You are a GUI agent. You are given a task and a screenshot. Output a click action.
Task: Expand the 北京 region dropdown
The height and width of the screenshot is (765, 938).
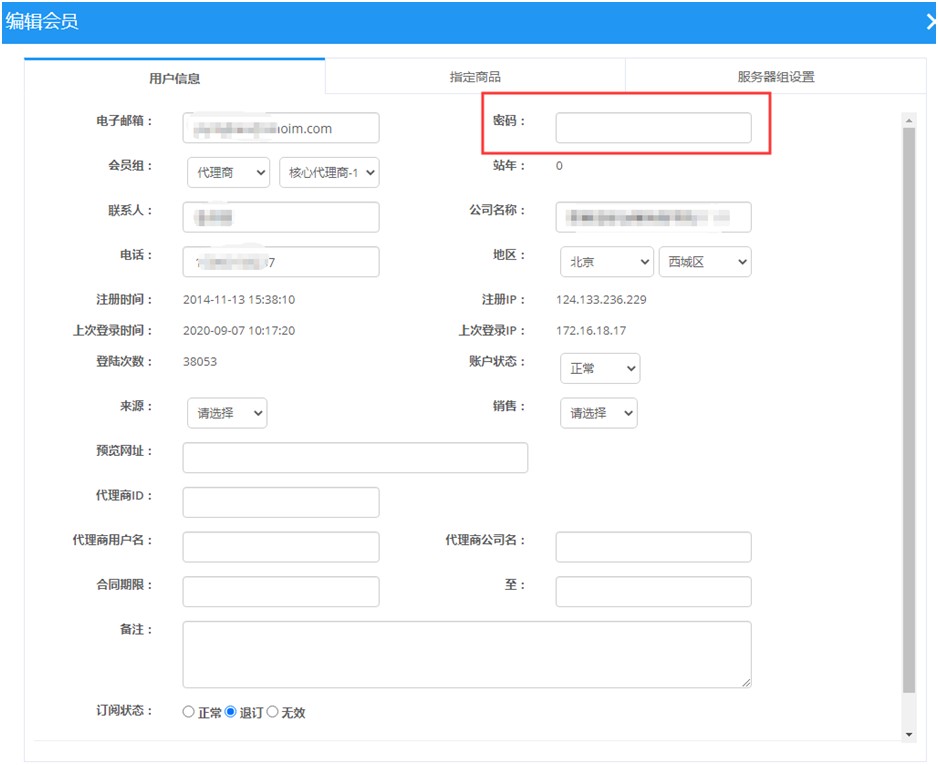pos(606,262)
